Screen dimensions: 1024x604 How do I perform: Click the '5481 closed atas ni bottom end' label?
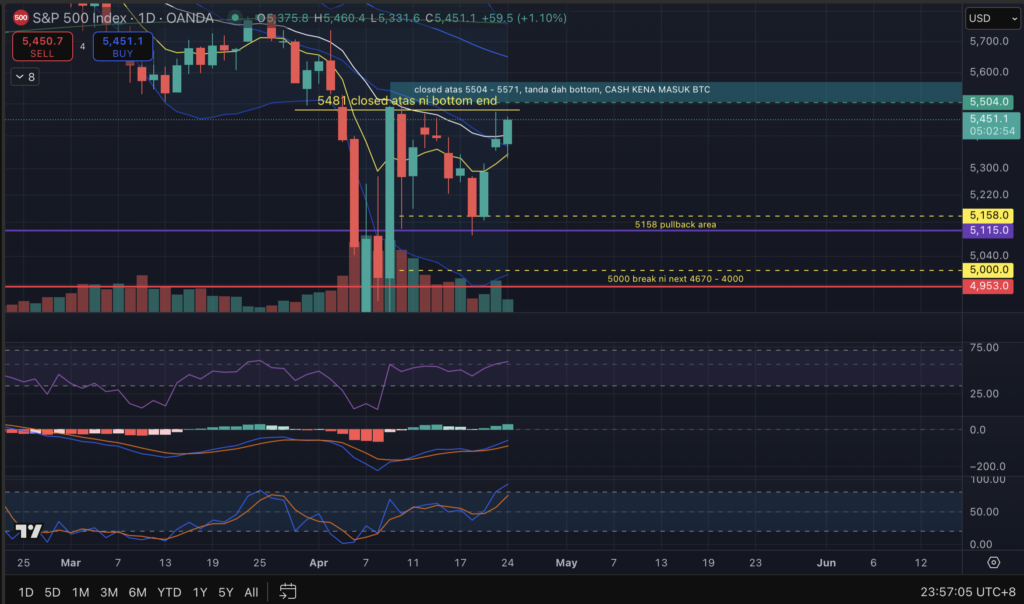pyautogui.click(x=407, y=101)
